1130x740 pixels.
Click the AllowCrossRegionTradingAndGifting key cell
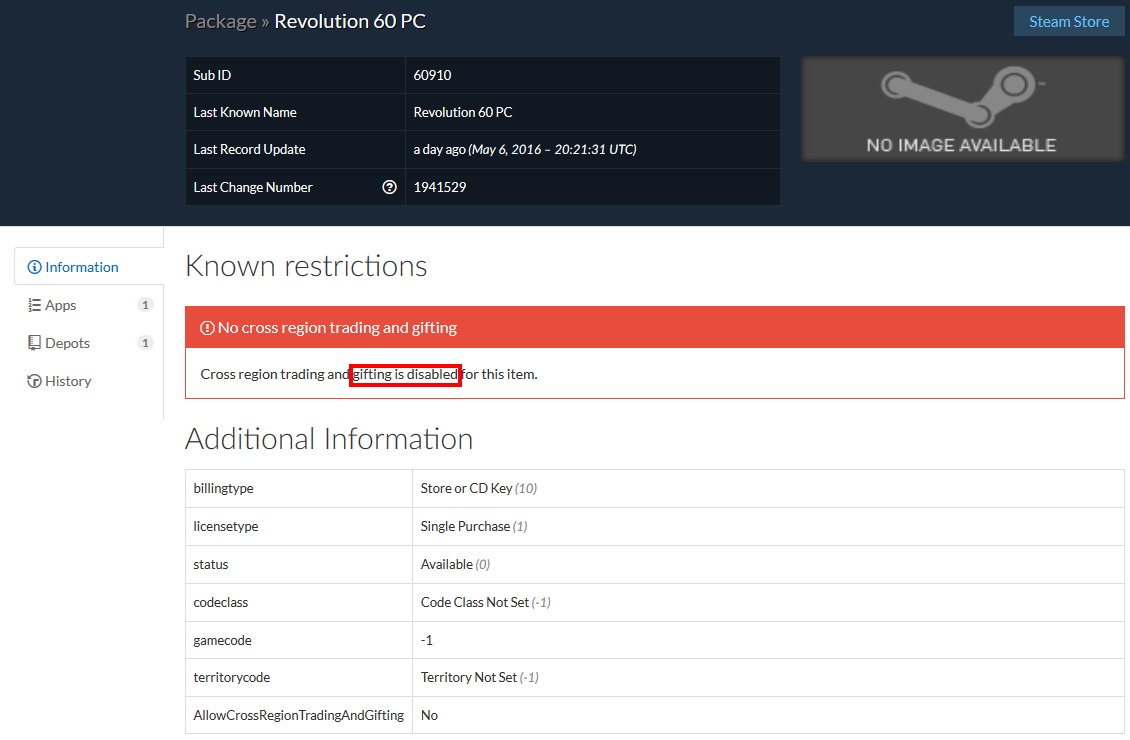[x=298, y=716]
